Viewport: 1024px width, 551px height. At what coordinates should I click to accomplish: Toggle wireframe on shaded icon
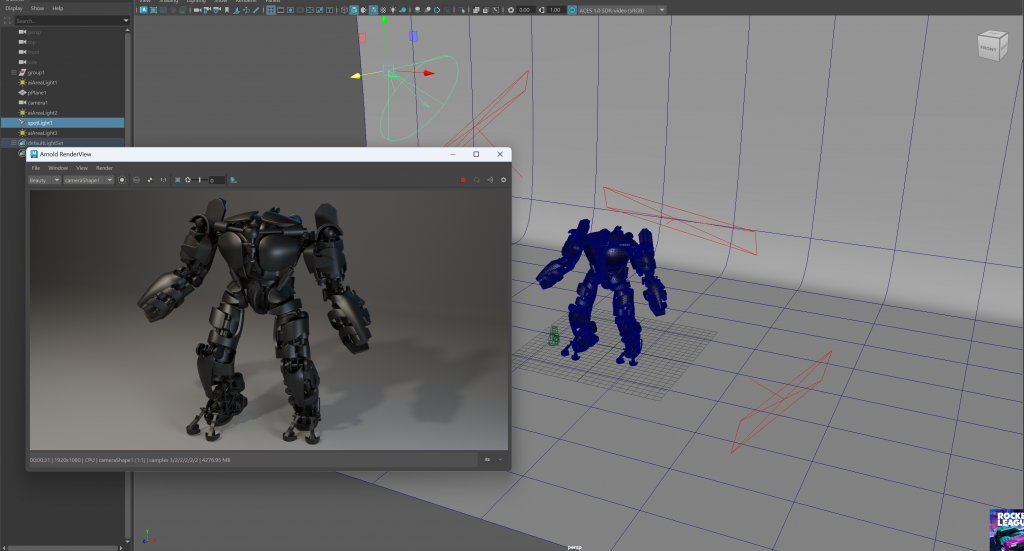click(374, 10)
